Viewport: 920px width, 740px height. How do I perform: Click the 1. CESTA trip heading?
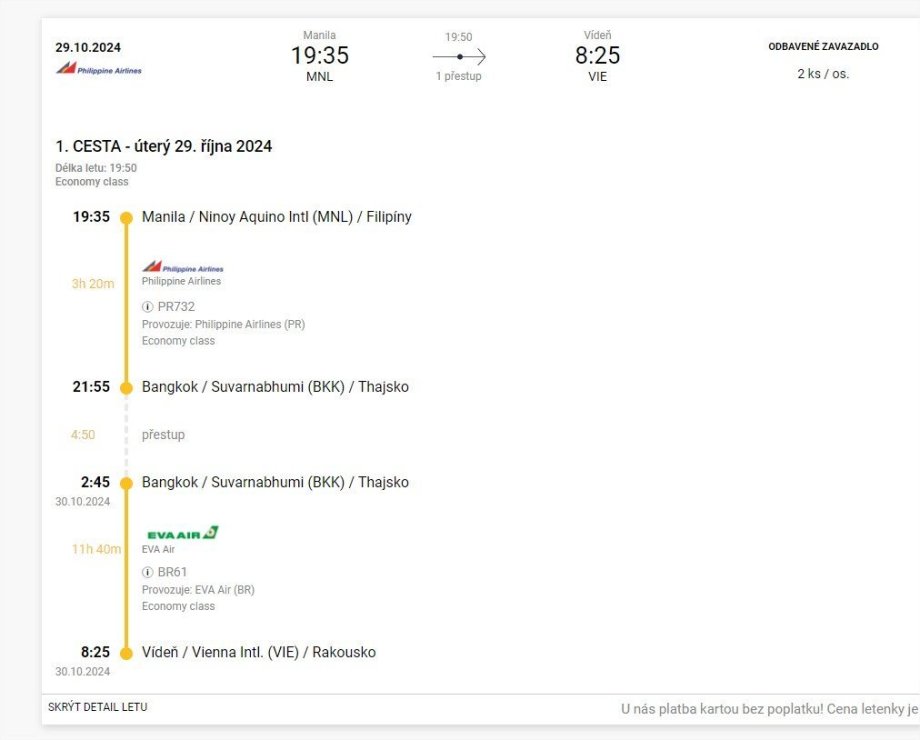pyautogui.click(x=163, y=147)
